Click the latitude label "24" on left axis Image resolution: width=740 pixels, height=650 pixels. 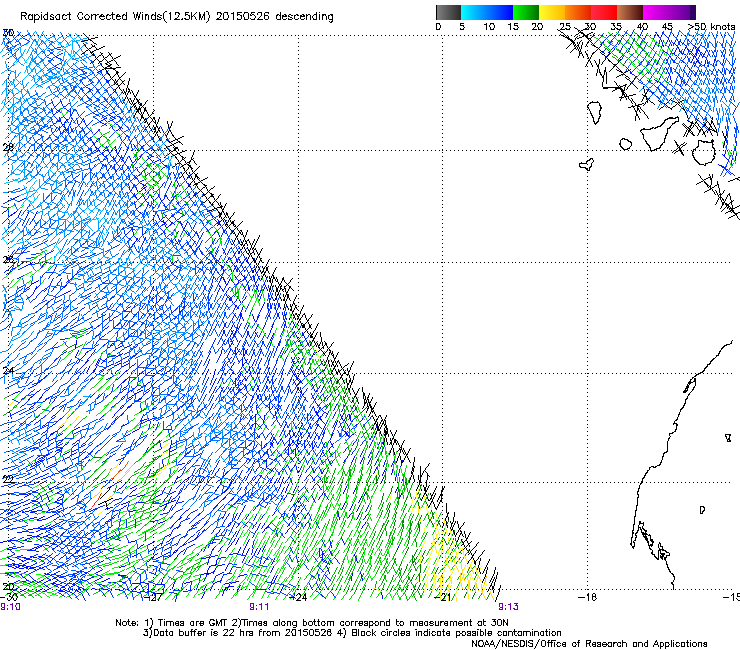(8, 371)
